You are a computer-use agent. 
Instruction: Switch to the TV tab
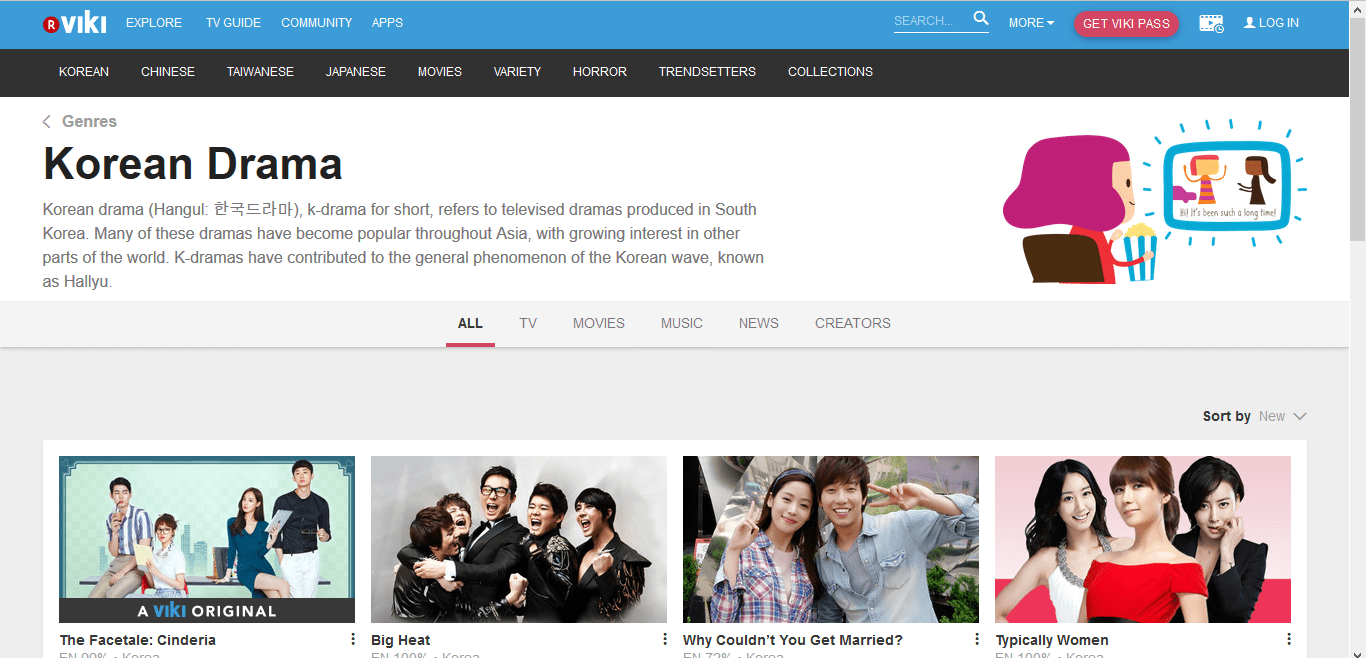[x=528, y=323]
